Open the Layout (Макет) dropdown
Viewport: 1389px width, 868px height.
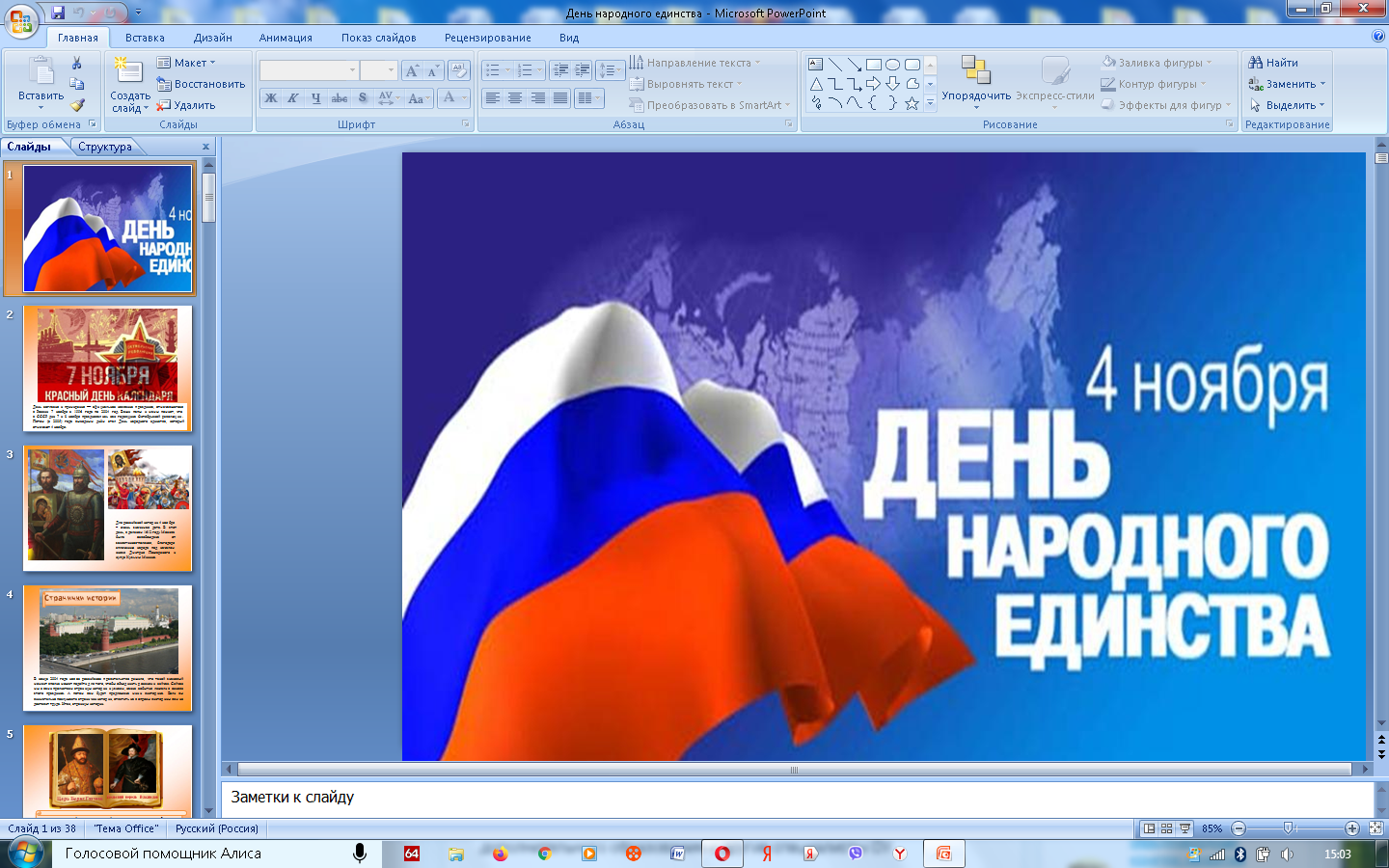point(187,63)
